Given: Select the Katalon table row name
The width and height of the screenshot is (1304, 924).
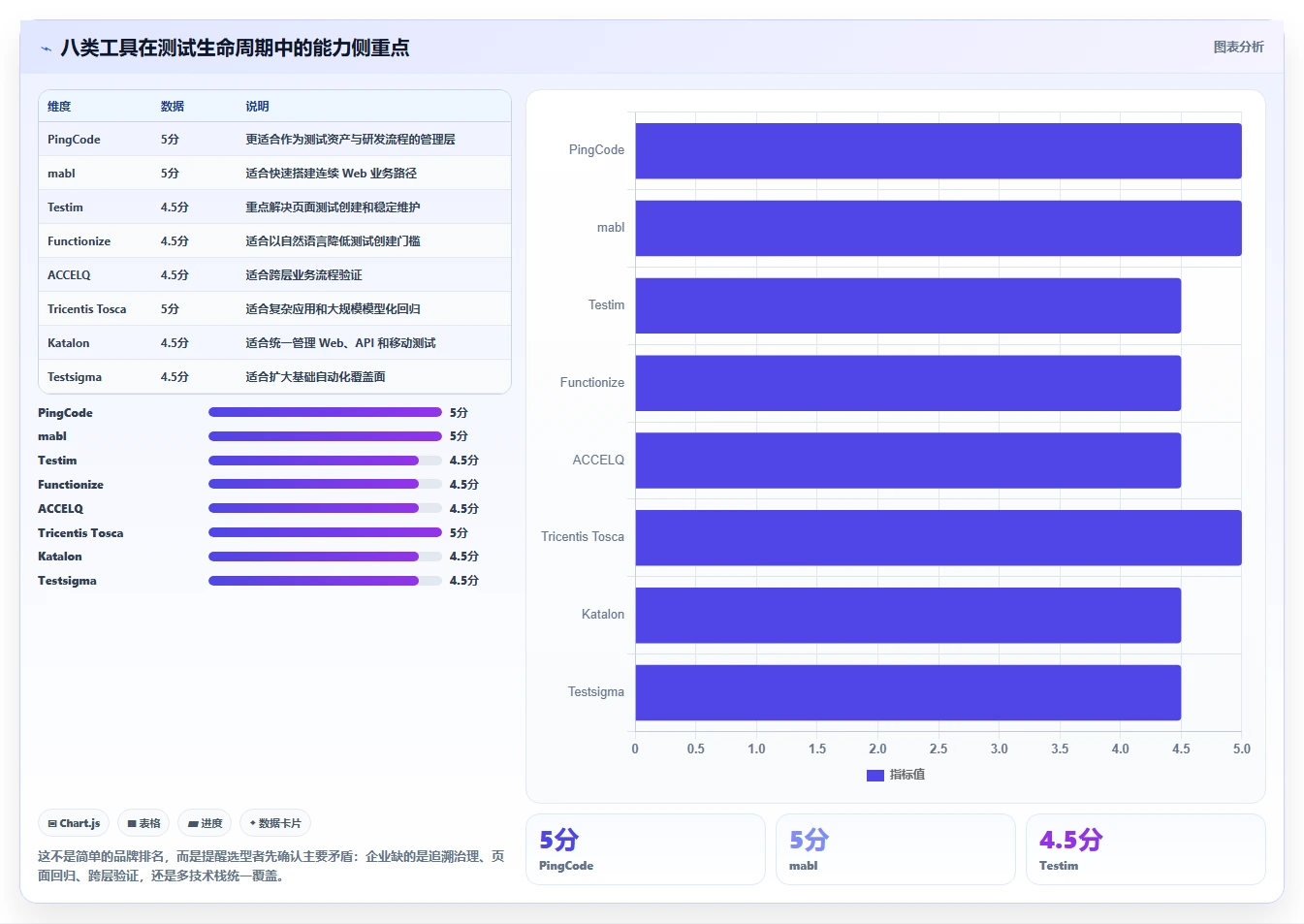Looking at the screenshot, I should [x=68, y=343].
